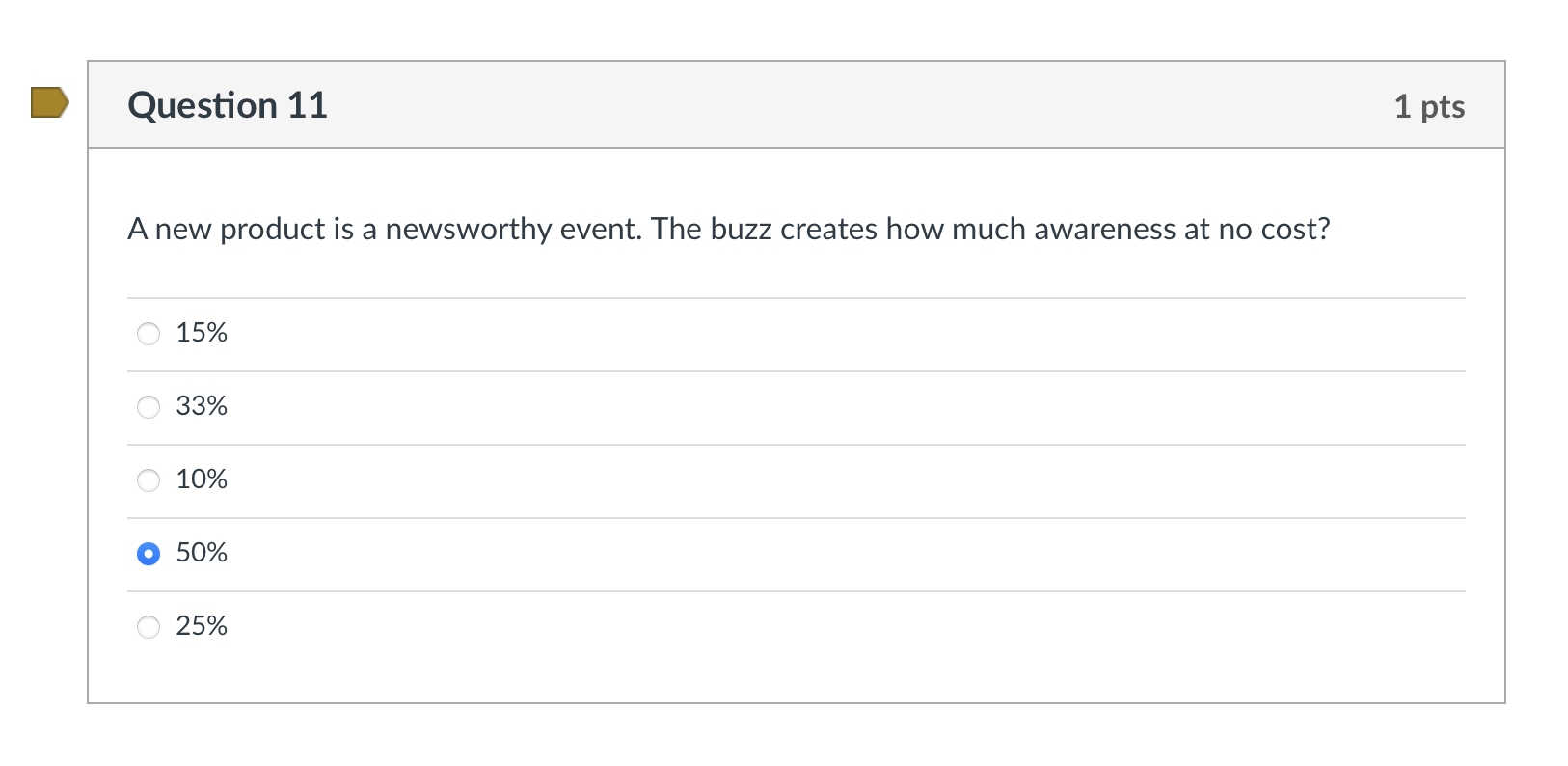Screen dimensions: 1568x766
Task: Click the divider below the question text
Action: tap(797, 297)
